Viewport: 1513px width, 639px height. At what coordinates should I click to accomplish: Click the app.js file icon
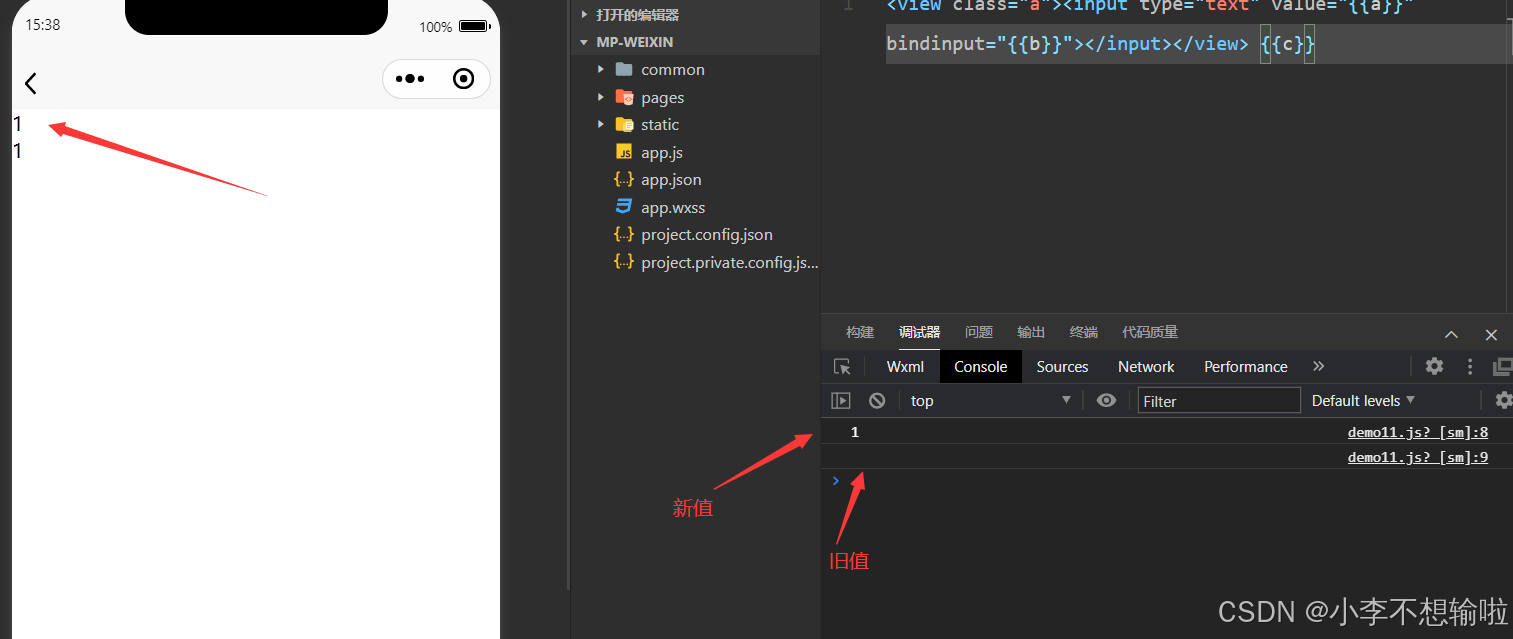pyautogui.click(x=624, y=152)
